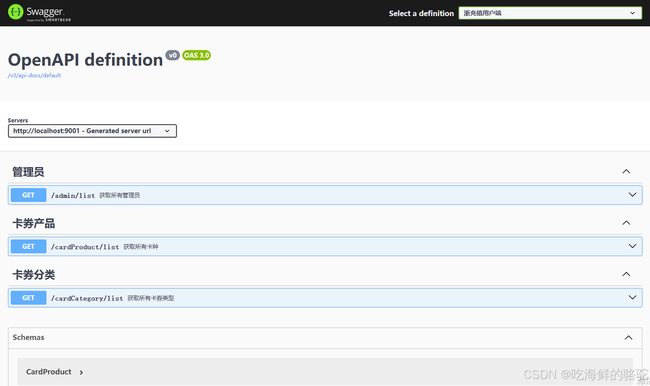Select the /admin/list endpoint path
This screenshot has height=386, width=650.
(73, 195)
